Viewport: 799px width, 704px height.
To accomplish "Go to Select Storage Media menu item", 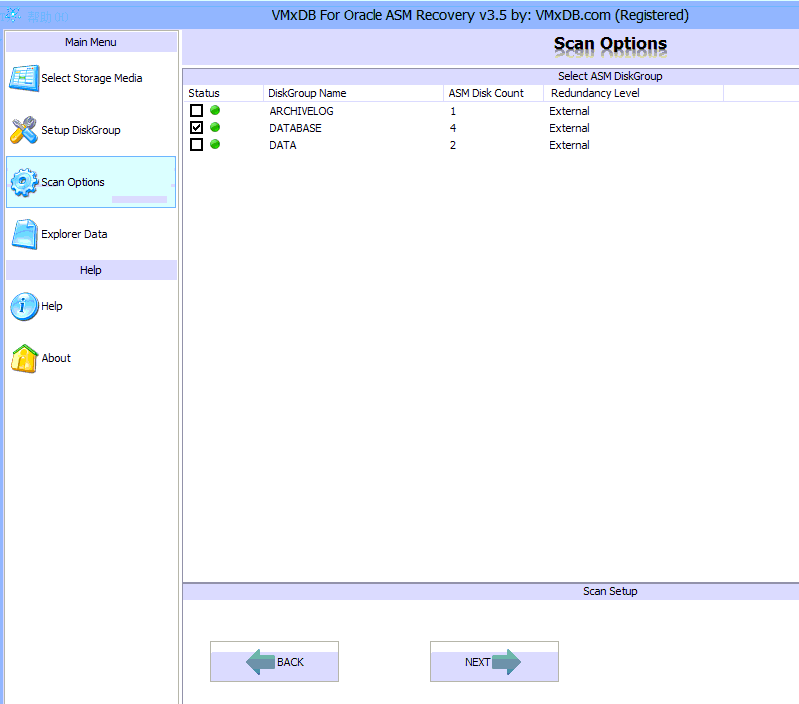I will (92, 78).
